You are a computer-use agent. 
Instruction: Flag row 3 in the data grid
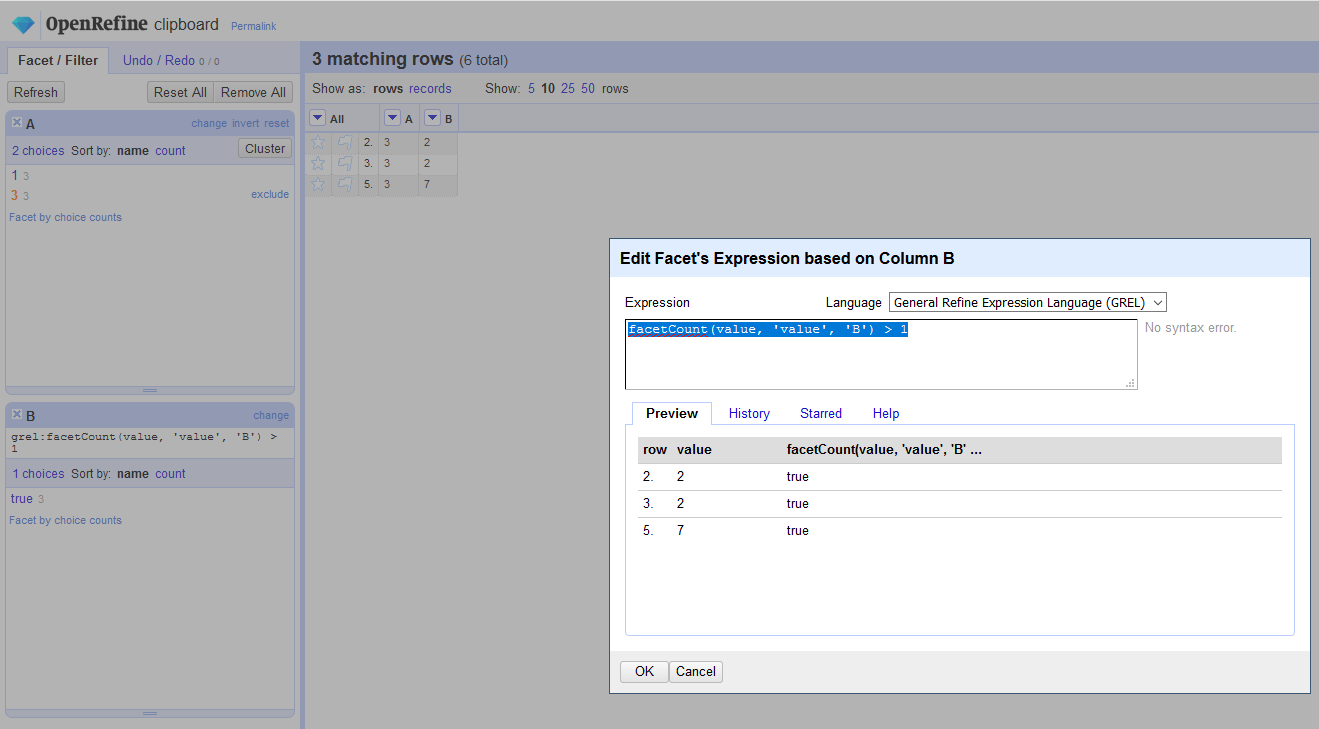coord(345,163)
